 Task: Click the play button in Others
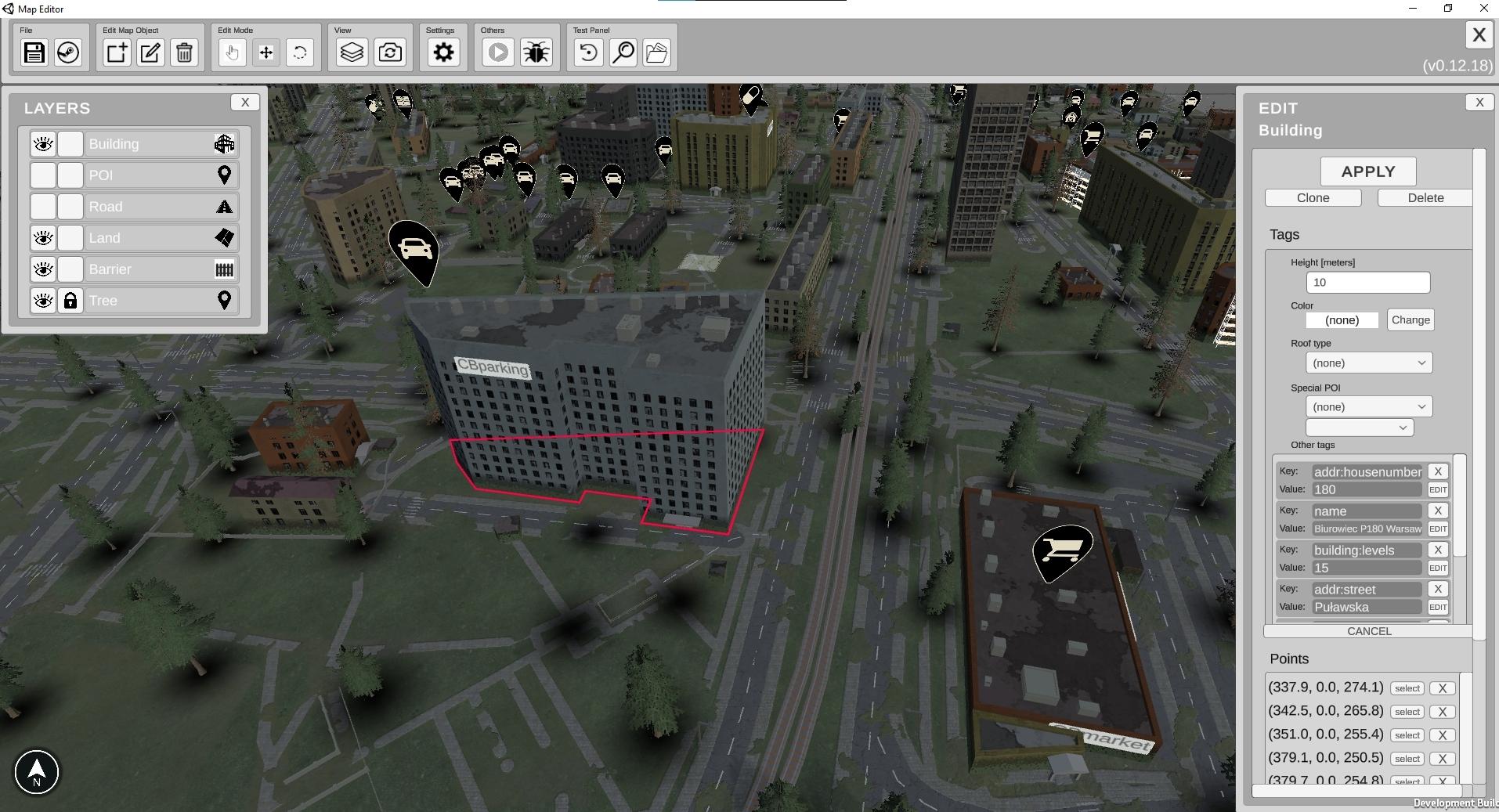(497, 52)
